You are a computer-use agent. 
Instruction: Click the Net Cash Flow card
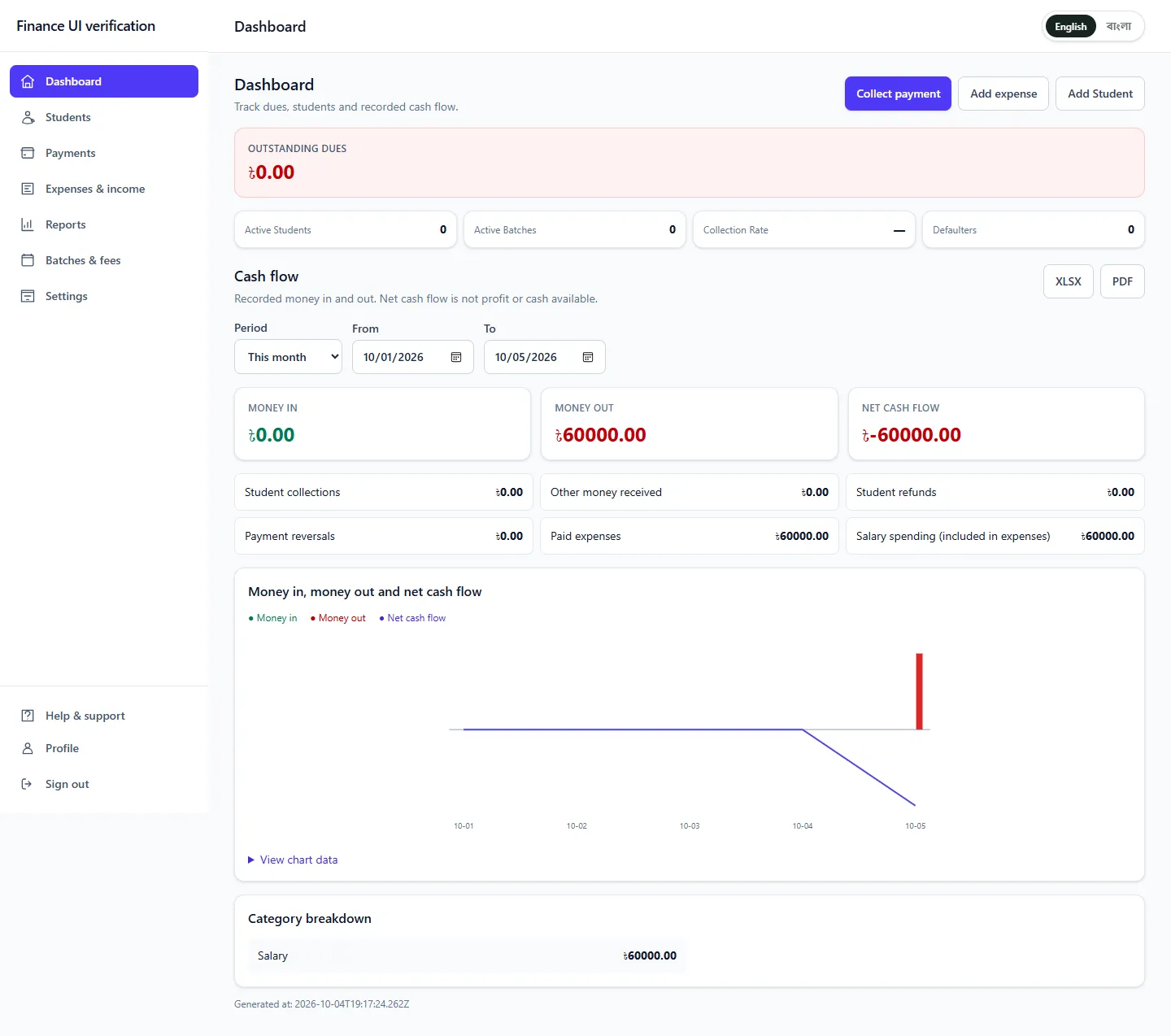point(996,424)
